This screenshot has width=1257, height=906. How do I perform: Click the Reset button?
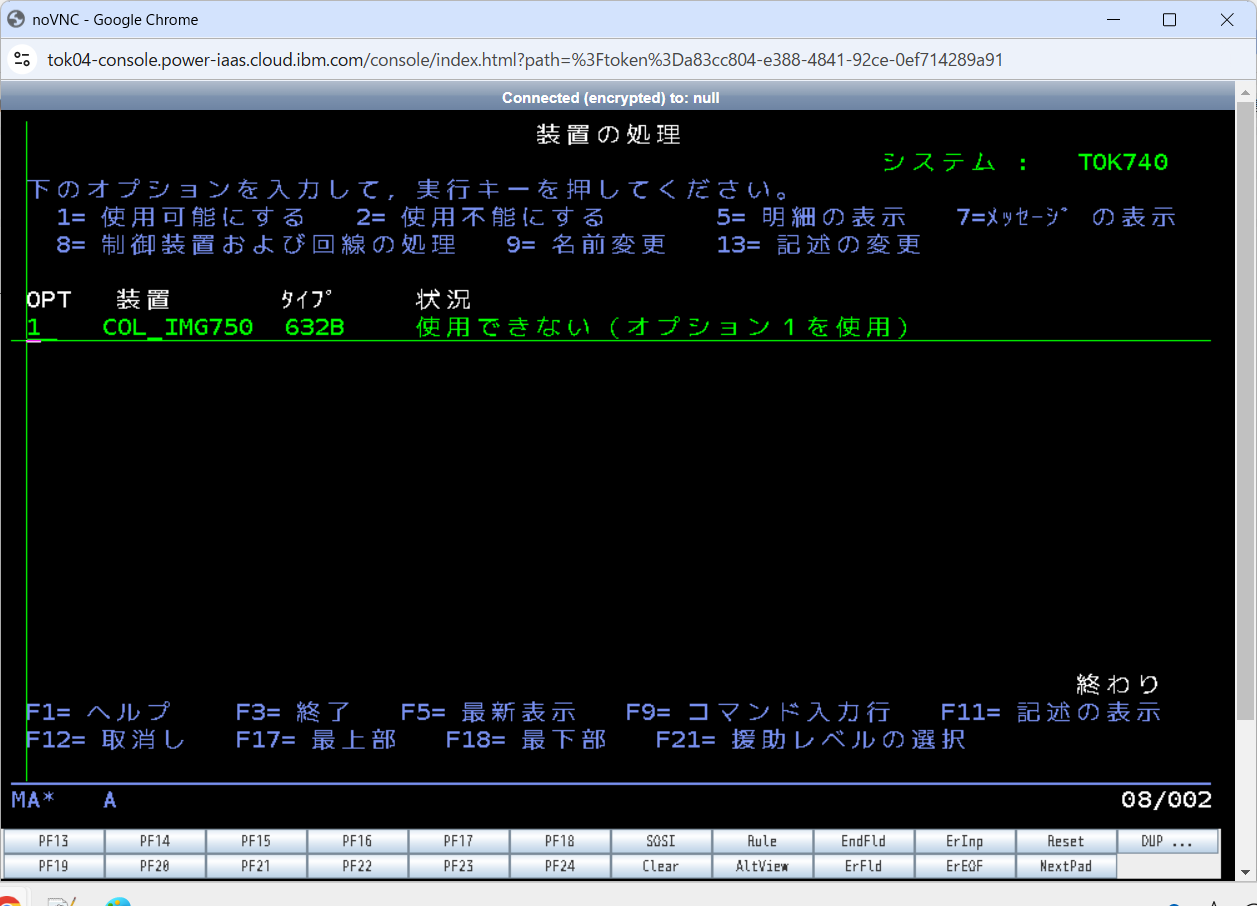point(1066,841)
